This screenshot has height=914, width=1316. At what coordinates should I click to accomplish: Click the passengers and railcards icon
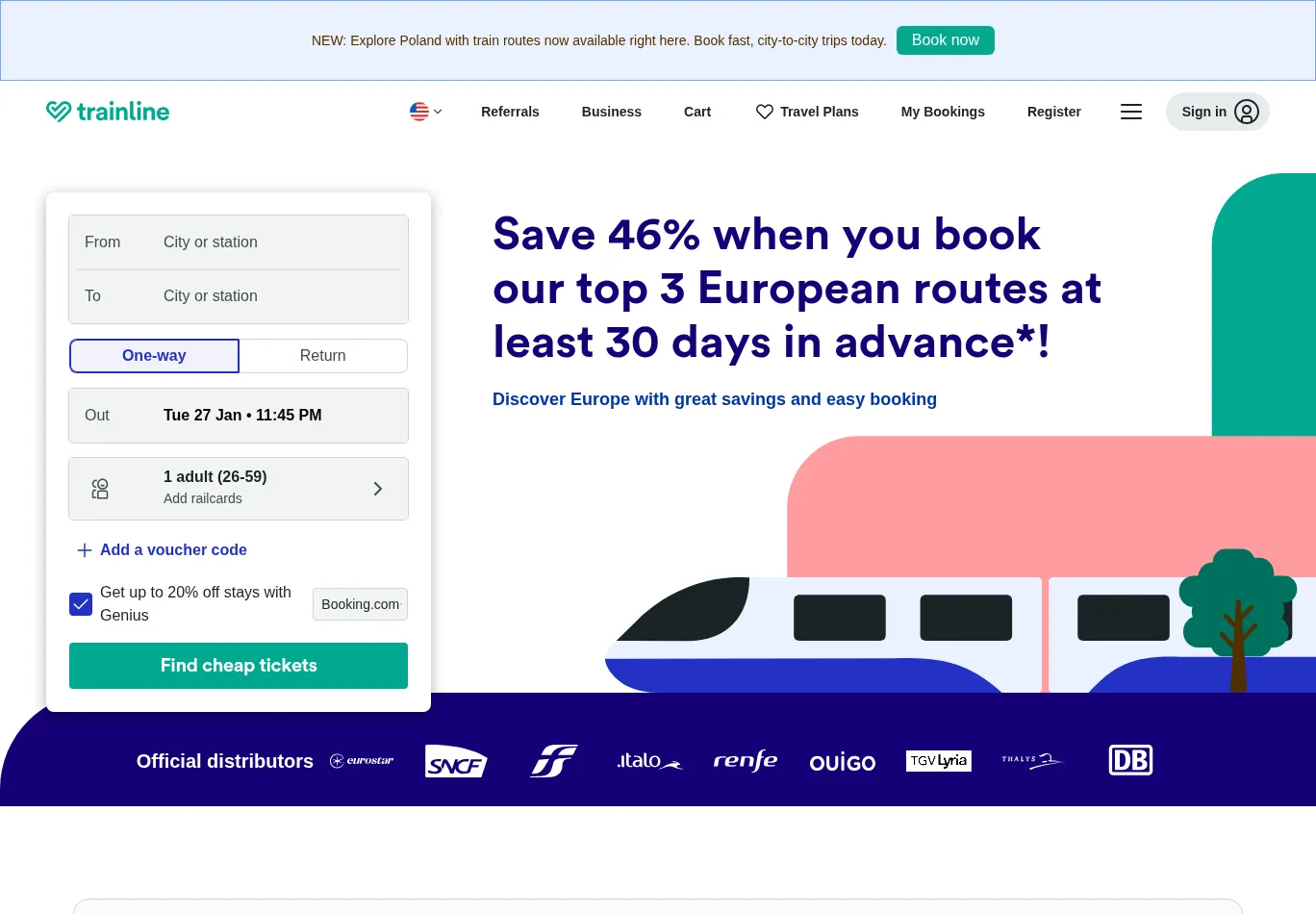(100, 489)
